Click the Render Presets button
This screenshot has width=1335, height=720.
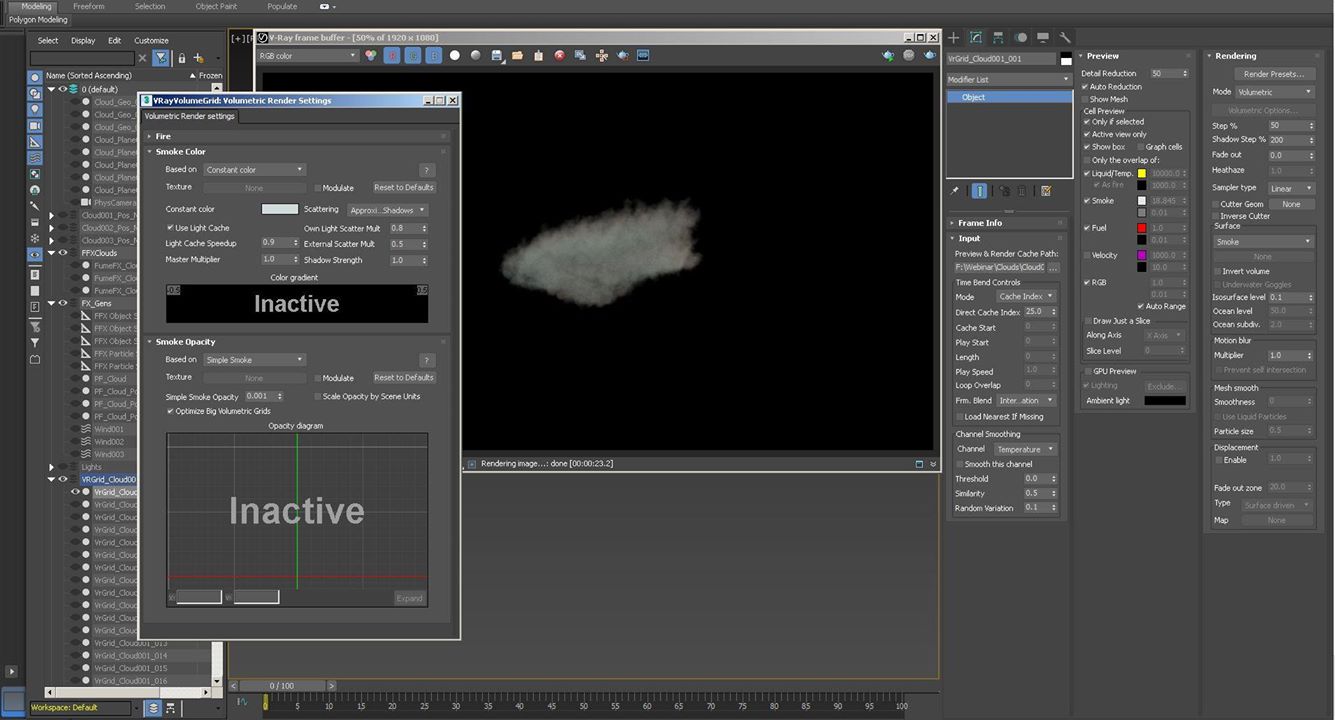[x=1273, y=74]
